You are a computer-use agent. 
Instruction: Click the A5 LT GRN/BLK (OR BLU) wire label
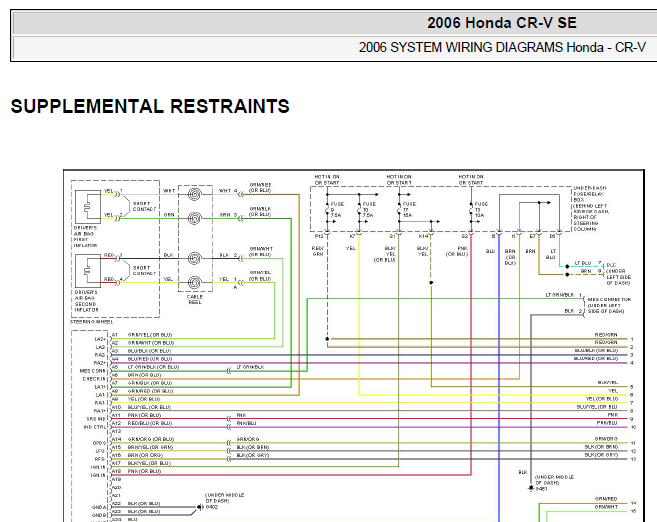tap(153, 367)
